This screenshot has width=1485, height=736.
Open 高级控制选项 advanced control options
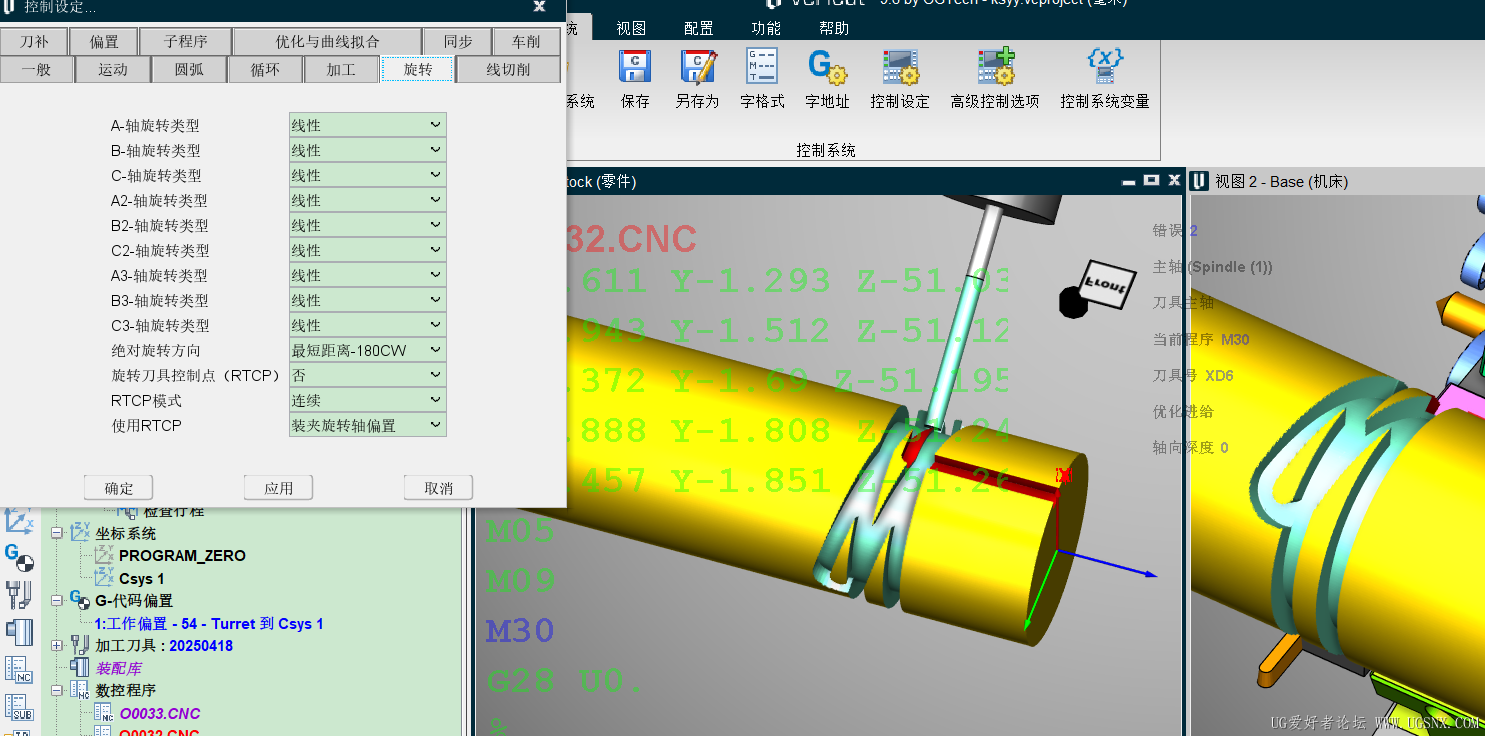995,67
